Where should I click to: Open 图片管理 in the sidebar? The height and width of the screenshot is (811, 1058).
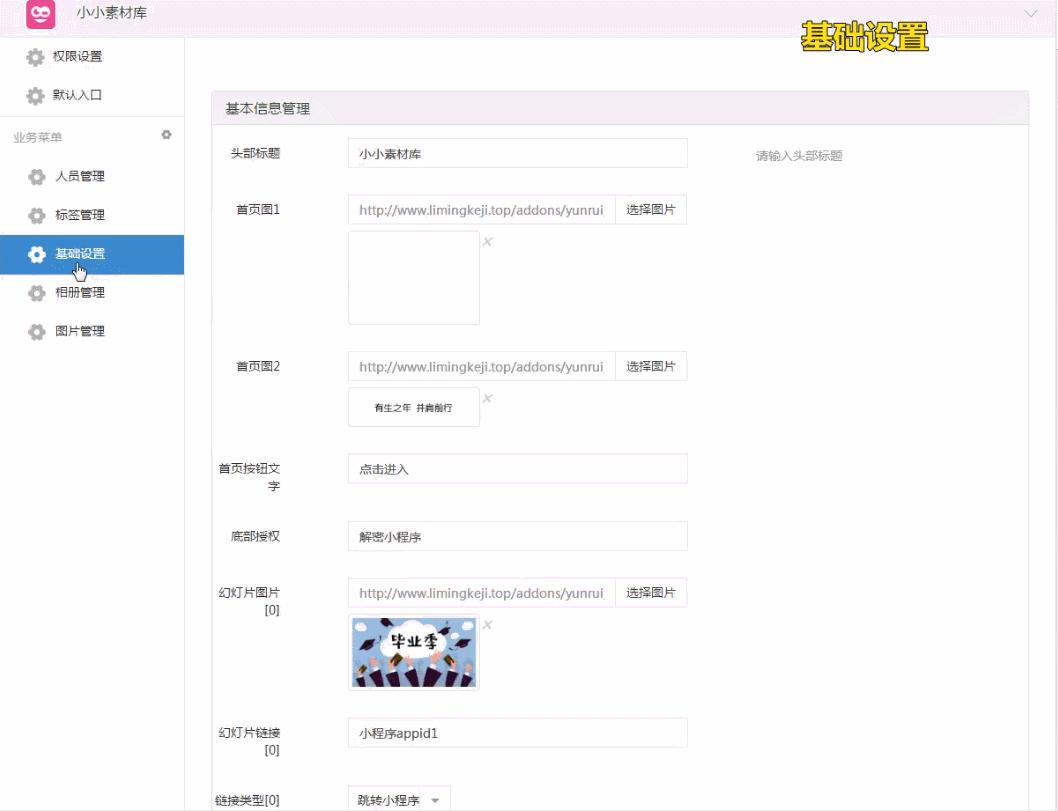[80, 331]
